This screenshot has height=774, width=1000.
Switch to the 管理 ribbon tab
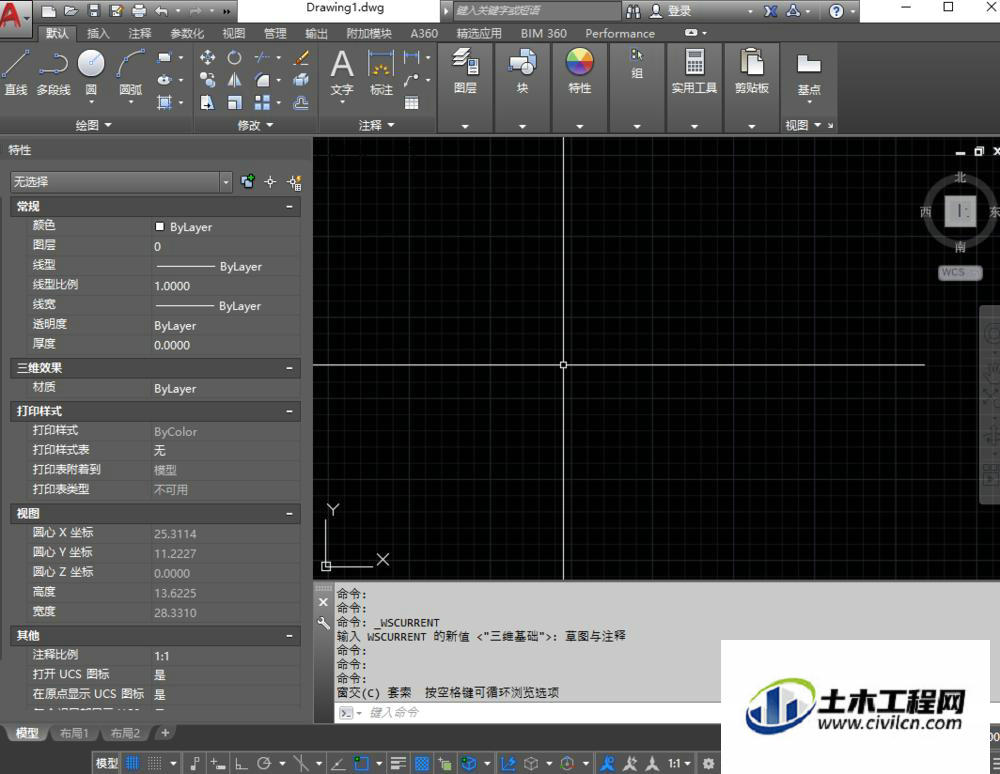275,33
